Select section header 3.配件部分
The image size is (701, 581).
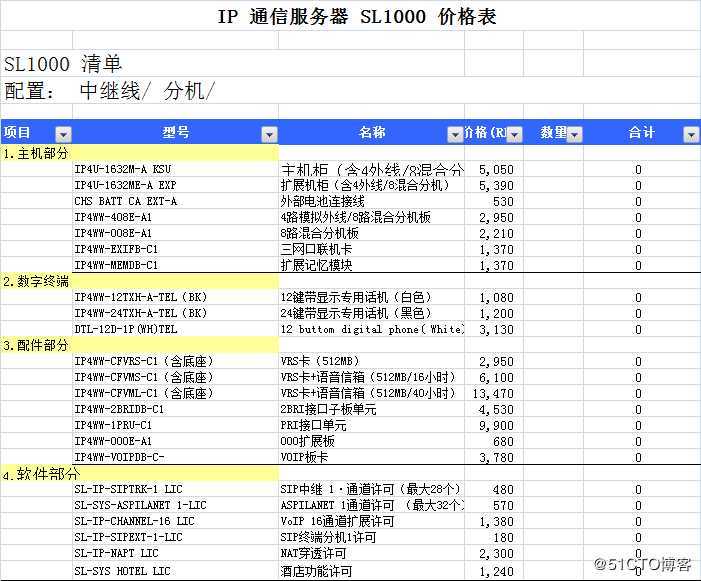[x=36, y=345]
